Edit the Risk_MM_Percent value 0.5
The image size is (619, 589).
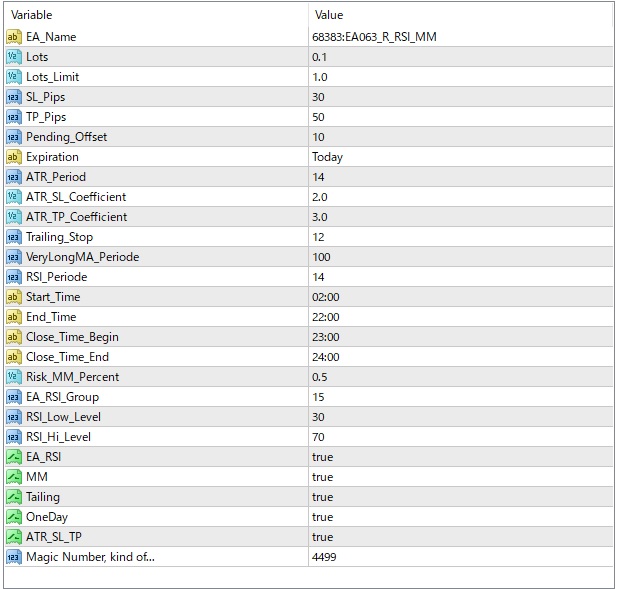pyautogui.click(x=320, y=377)
